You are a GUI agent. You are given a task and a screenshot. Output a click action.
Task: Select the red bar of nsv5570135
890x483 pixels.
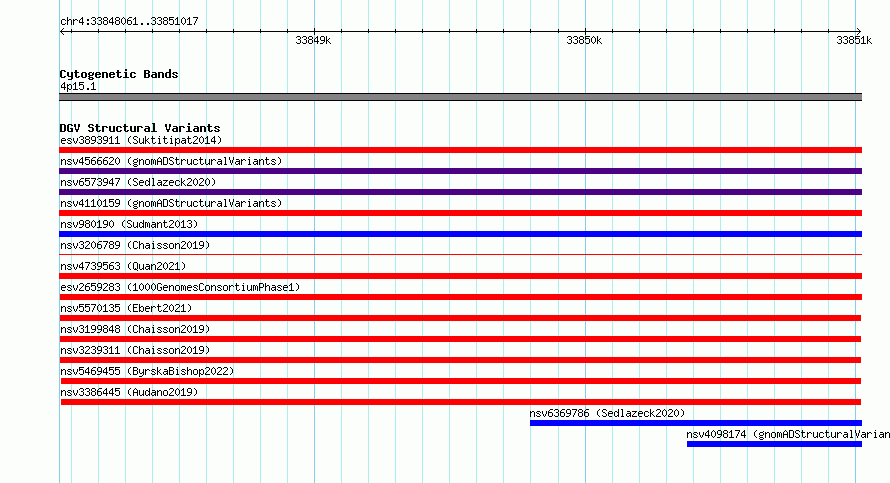[x=460, y=318]
